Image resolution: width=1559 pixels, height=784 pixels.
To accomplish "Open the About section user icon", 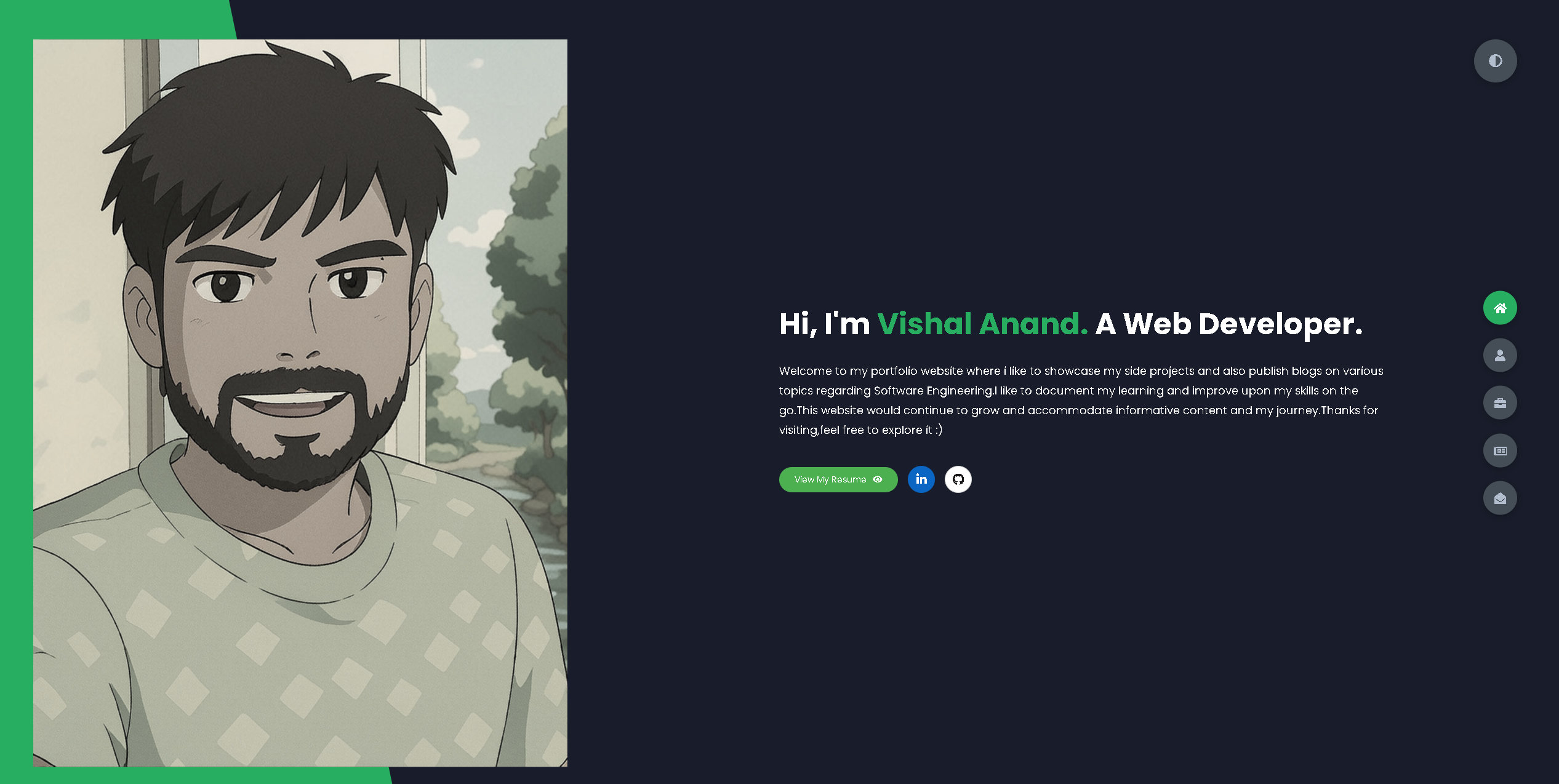I will pos(1500,355).
